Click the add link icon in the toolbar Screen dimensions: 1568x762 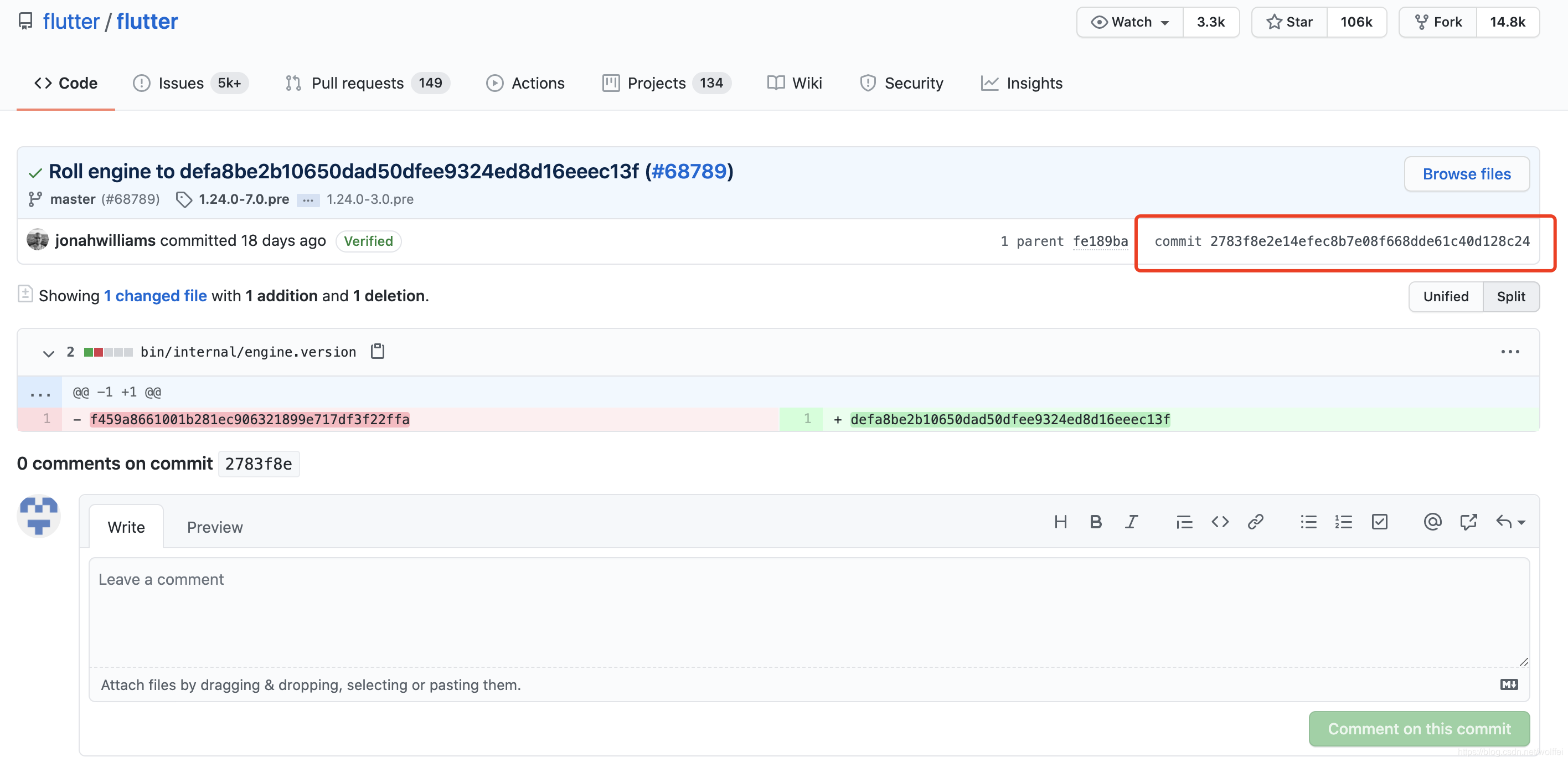pyautogui.click(x=1255, y=522)
